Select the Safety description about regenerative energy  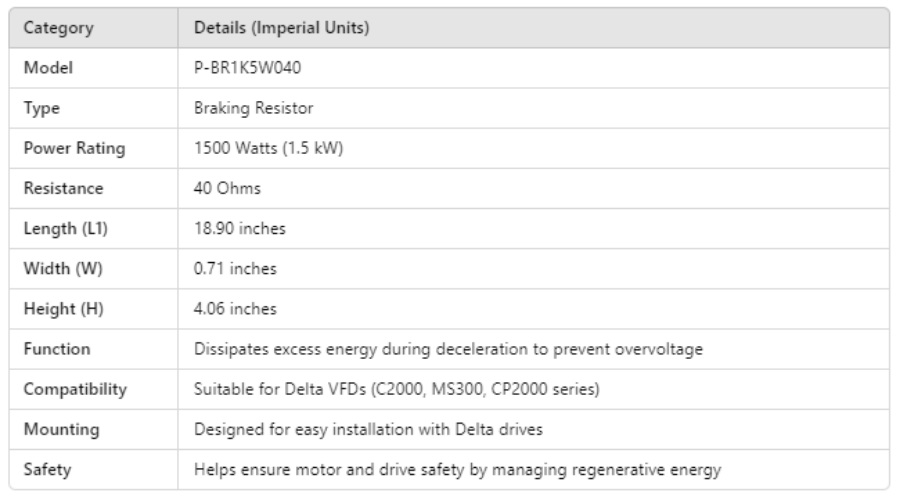click(x=456, y=469)
